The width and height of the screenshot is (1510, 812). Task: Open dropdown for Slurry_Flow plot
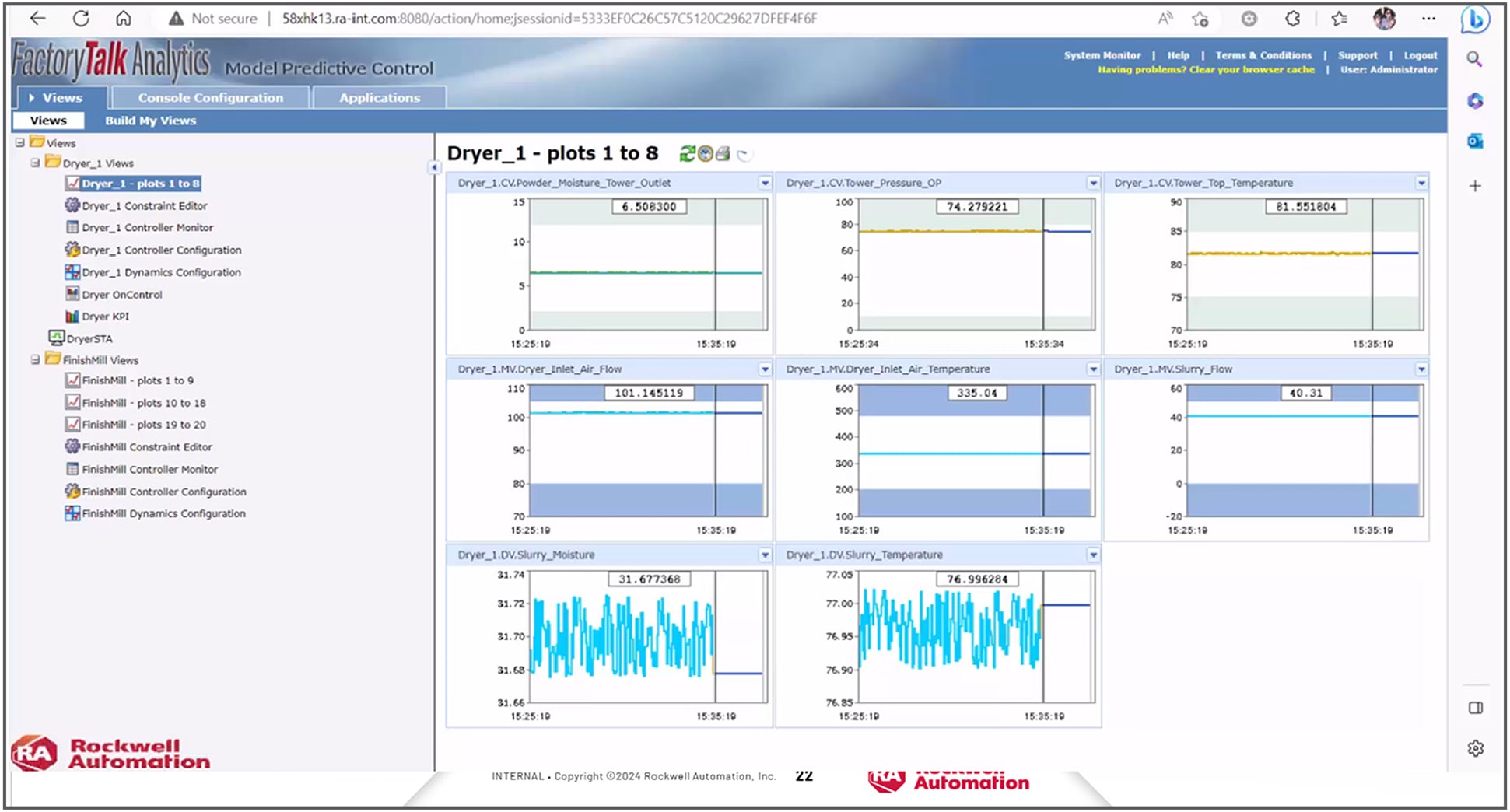[1421, 369]
